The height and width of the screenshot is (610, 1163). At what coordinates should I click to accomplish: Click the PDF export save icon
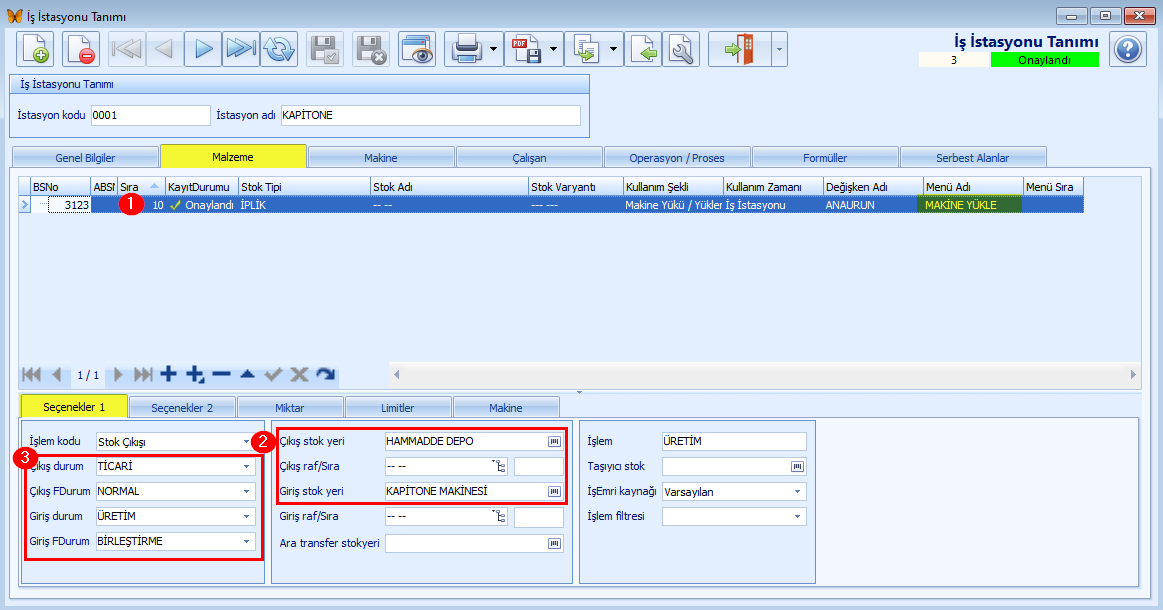(527, 50)
